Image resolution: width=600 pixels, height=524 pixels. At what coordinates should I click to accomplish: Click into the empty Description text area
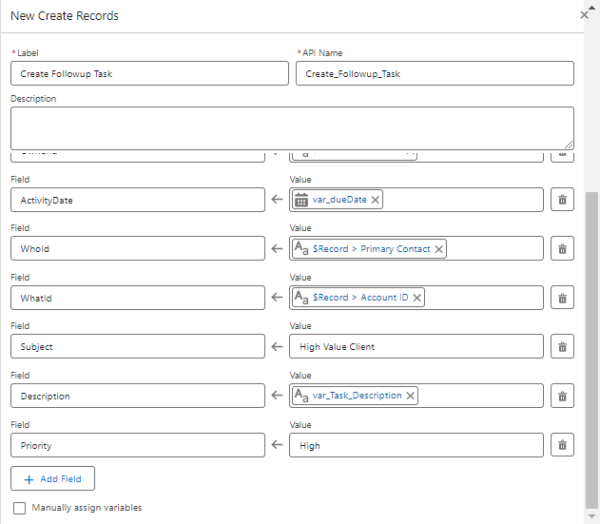[292, 128]
